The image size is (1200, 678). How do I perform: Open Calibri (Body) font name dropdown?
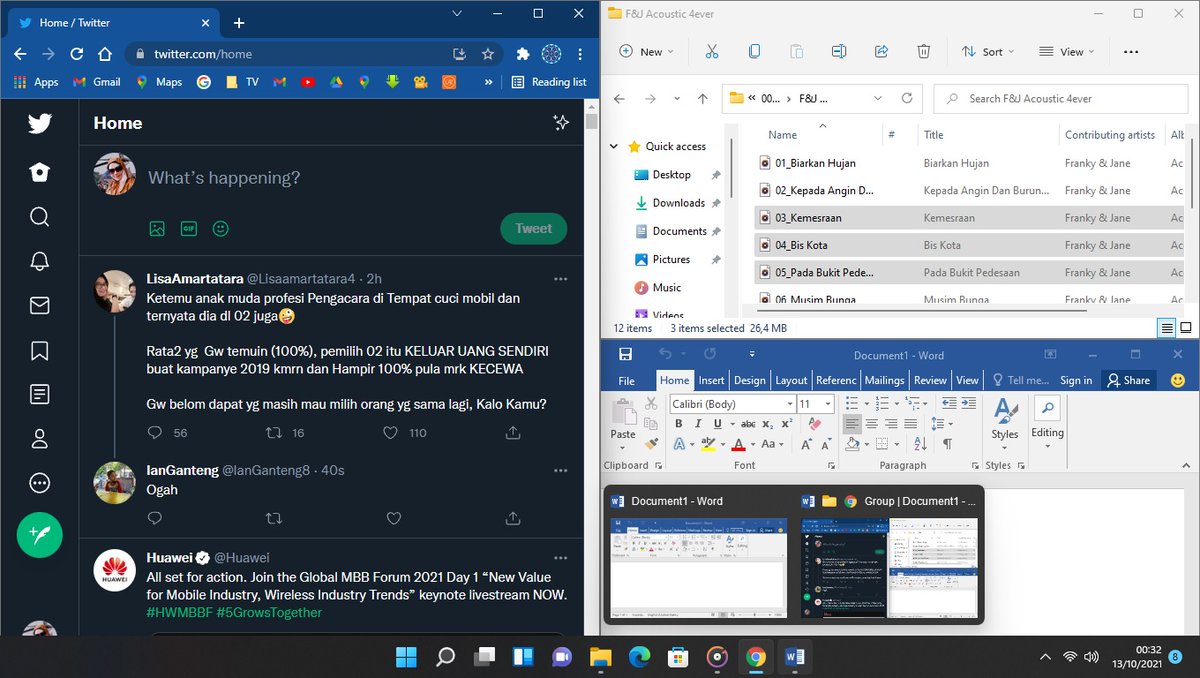coord(789,404)
